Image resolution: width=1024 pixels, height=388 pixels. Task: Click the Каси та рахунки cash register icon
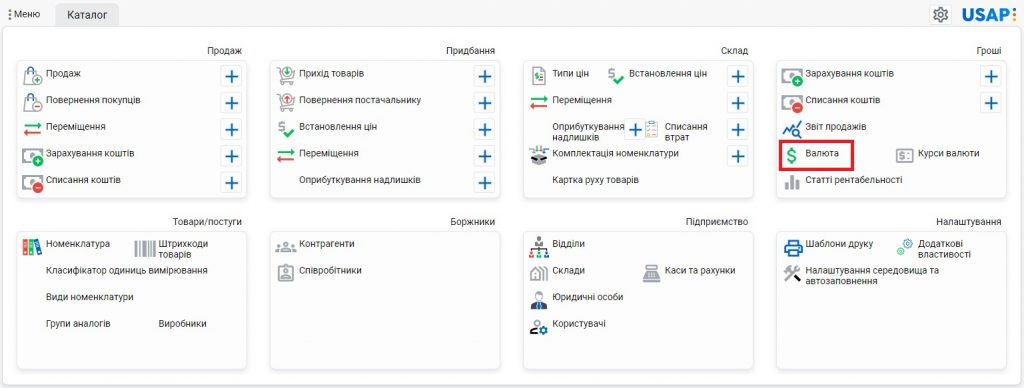tap(652, 273)
